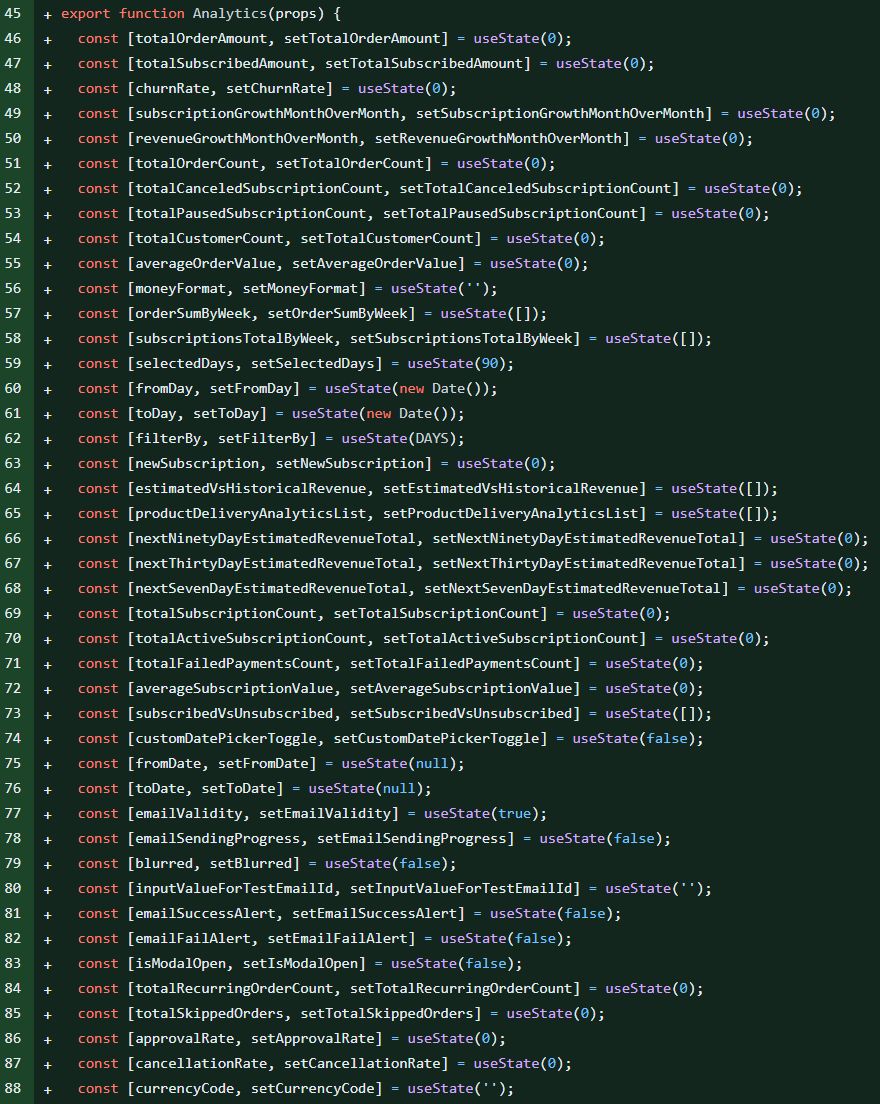Click 'nextSevenDayEstimatedRevenueTotal' on line 68
Screen dimensions: 880x1104
click(271, 589)
